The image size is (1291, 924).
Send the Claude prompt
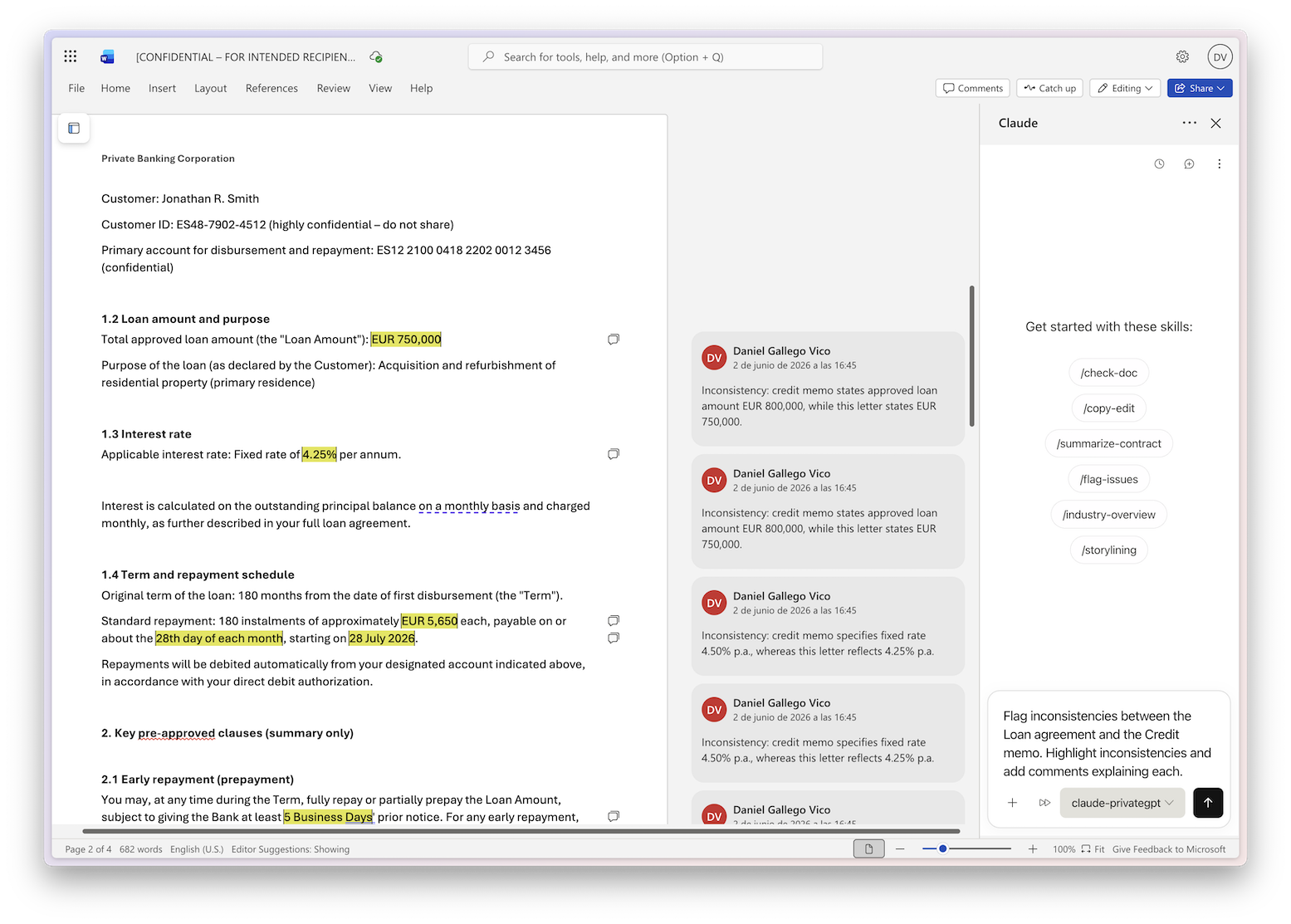[1208, 803]
